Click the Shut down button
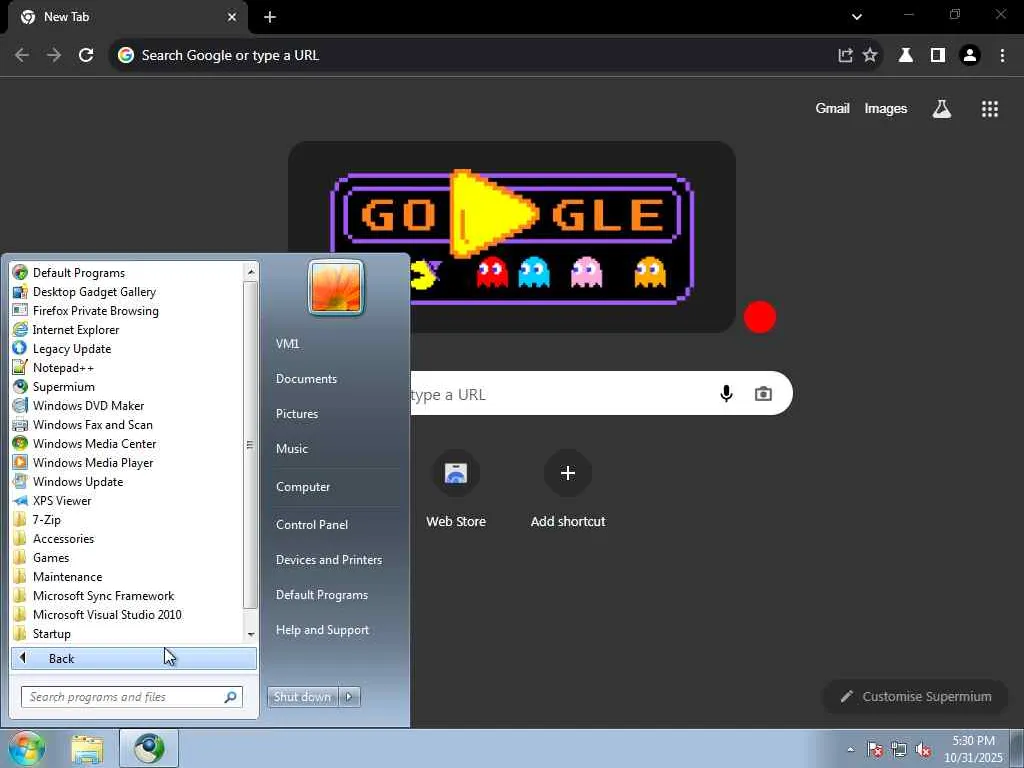1024x768 pixels. tap(302, 697)
